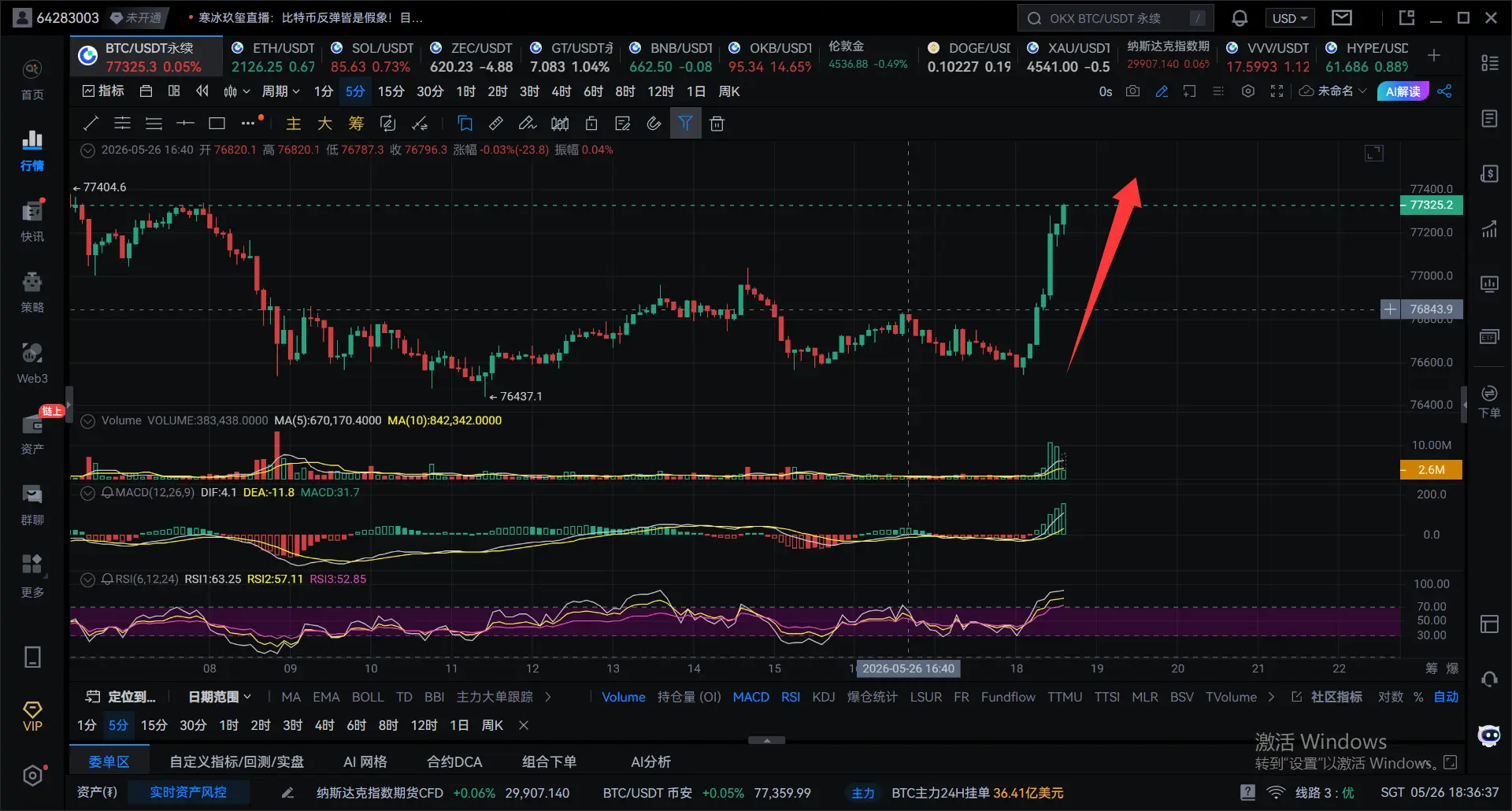Image resolution: width=1512 pixels, height=811 pixels.
Task: Delete all drawings with the trash icon
Action: [717, 123]
